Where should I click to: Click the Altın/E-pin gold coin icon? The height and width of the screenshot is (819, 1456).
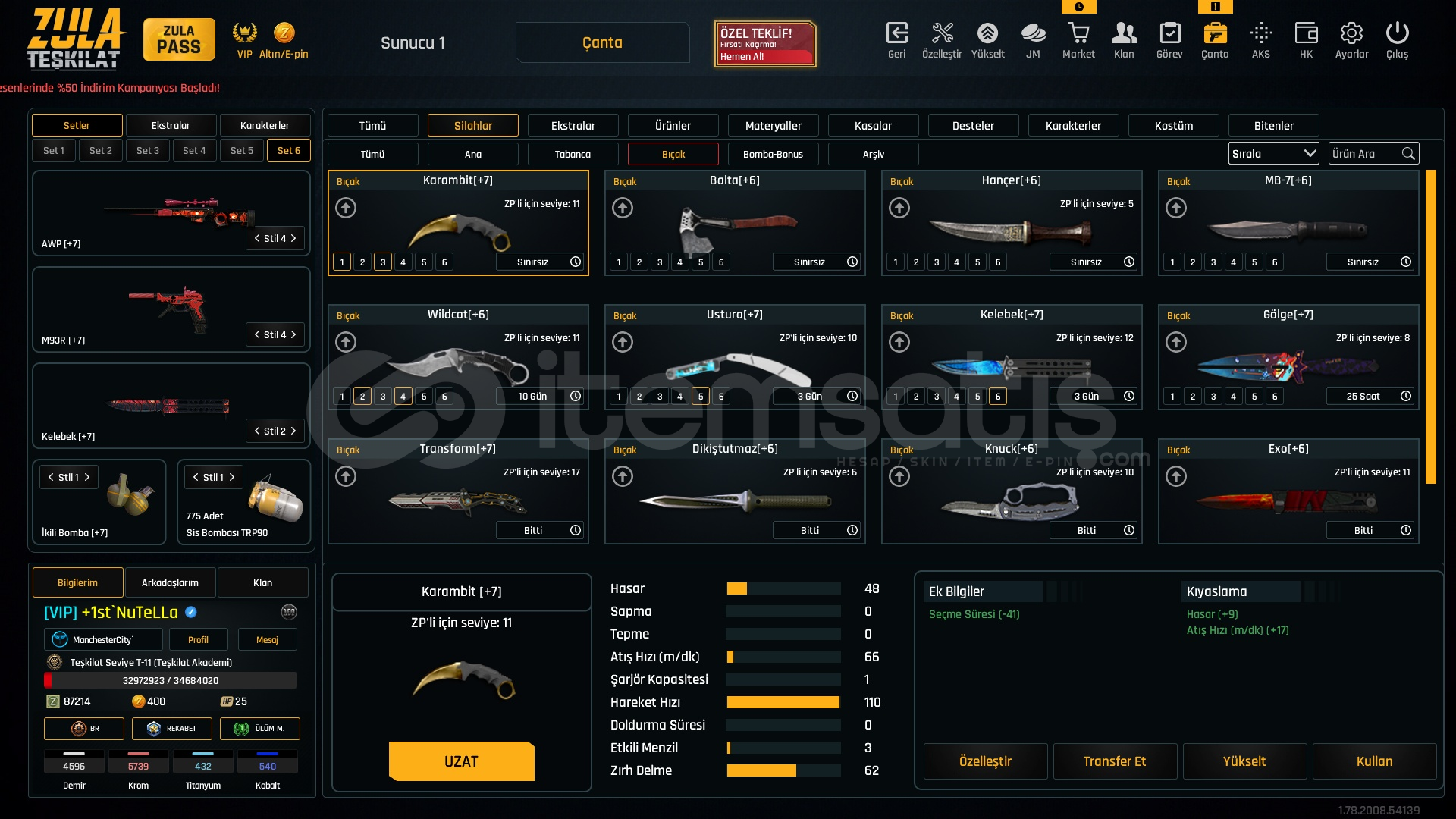(284, 33)
